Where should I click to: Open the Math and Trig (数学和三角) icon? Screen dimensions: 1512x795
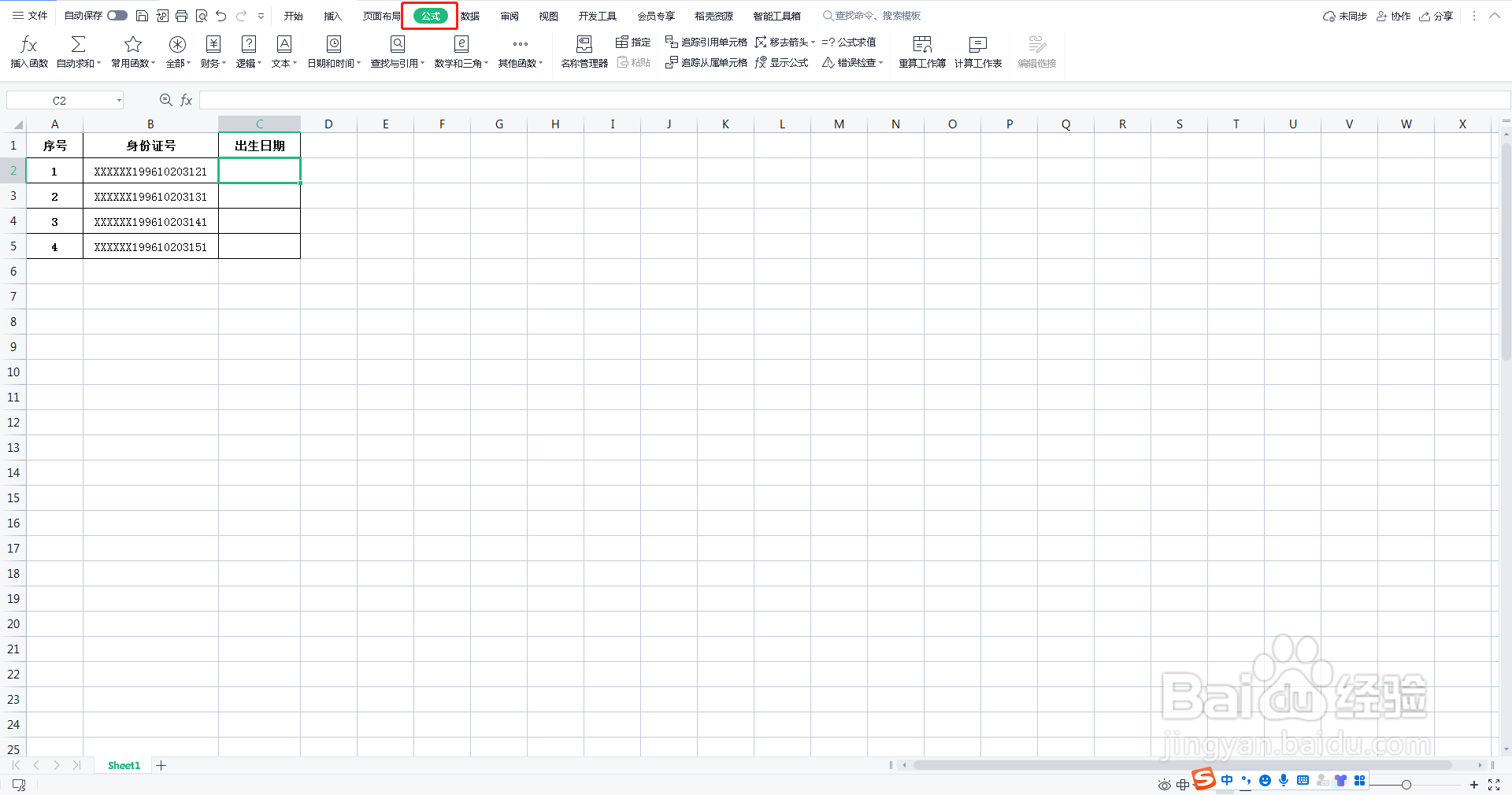click(461, 45)
